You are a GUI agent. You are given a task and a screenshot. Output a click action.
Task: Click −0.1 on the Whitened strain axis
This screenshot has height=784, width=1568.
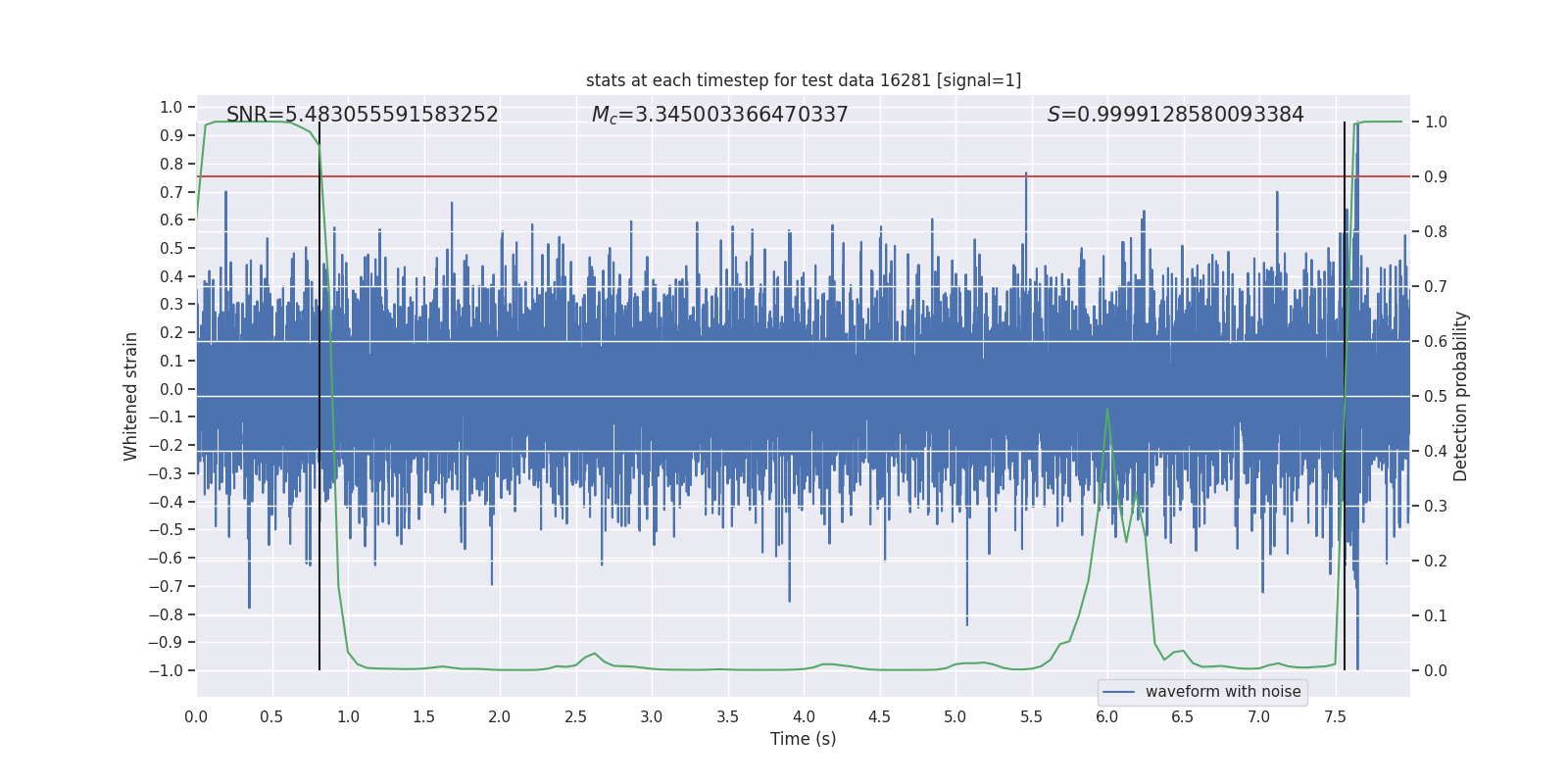pos(166,416)
